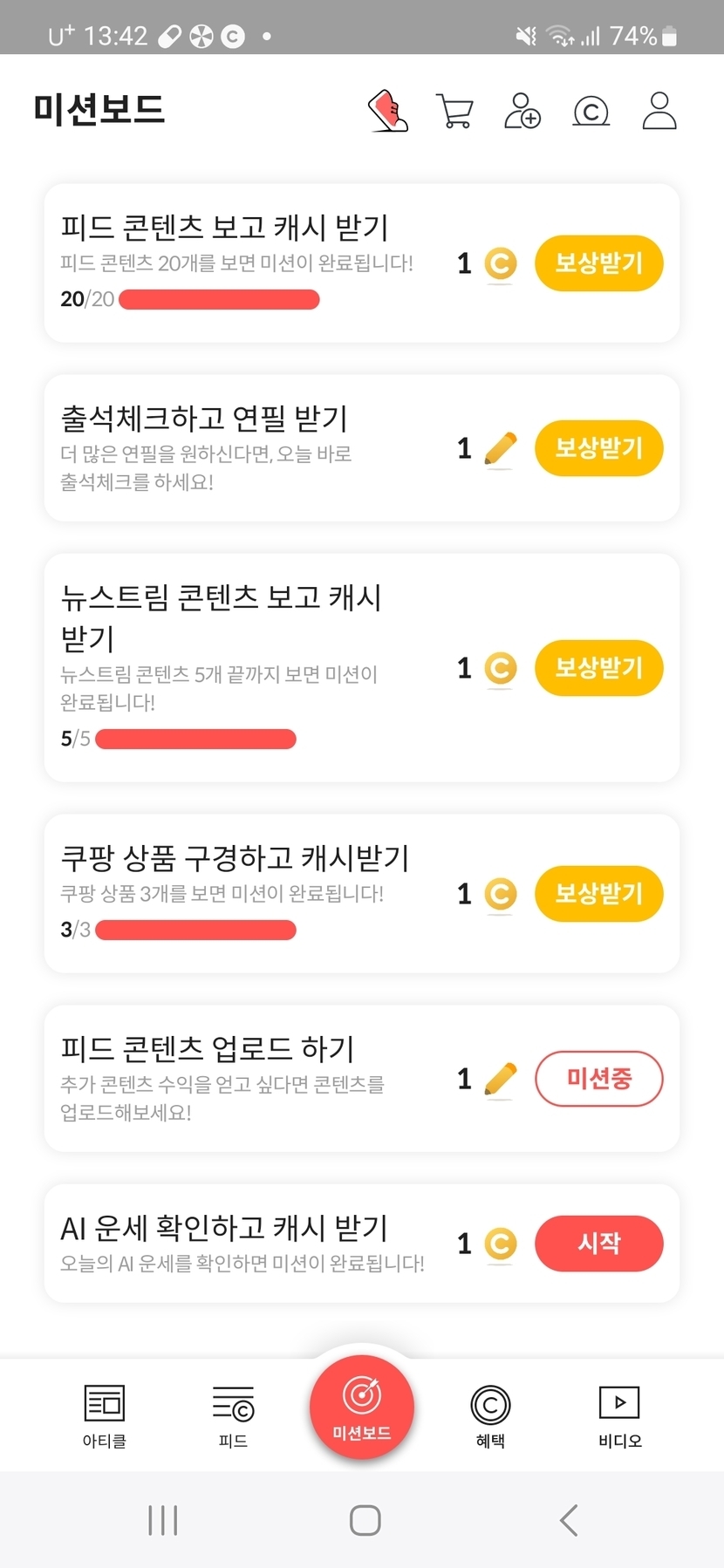
Task: Tap the red sneaker icon in header
Action: 388,111
